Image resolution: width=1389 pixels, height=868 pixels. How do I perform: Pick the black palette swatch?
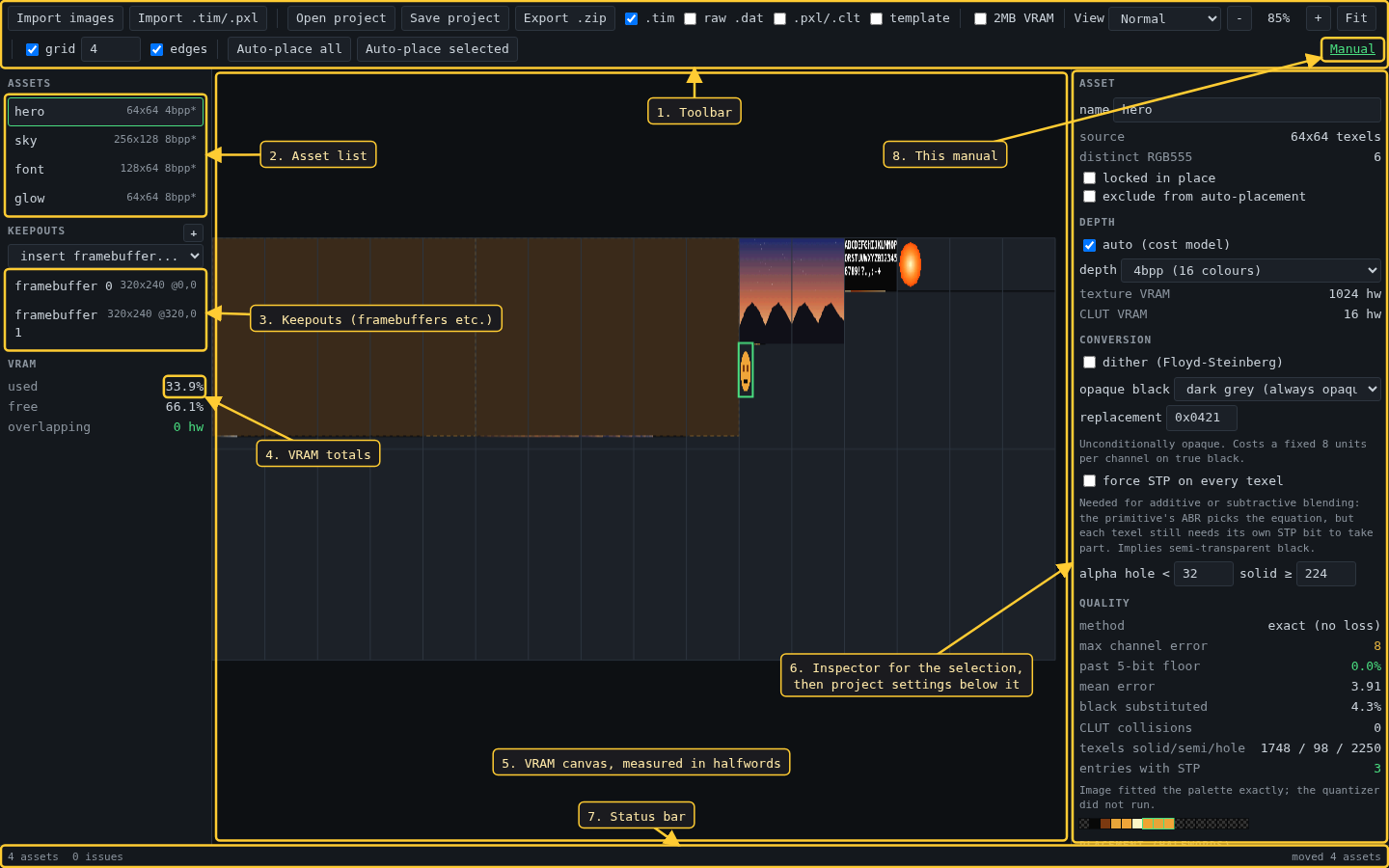[x=1095, y=824]
